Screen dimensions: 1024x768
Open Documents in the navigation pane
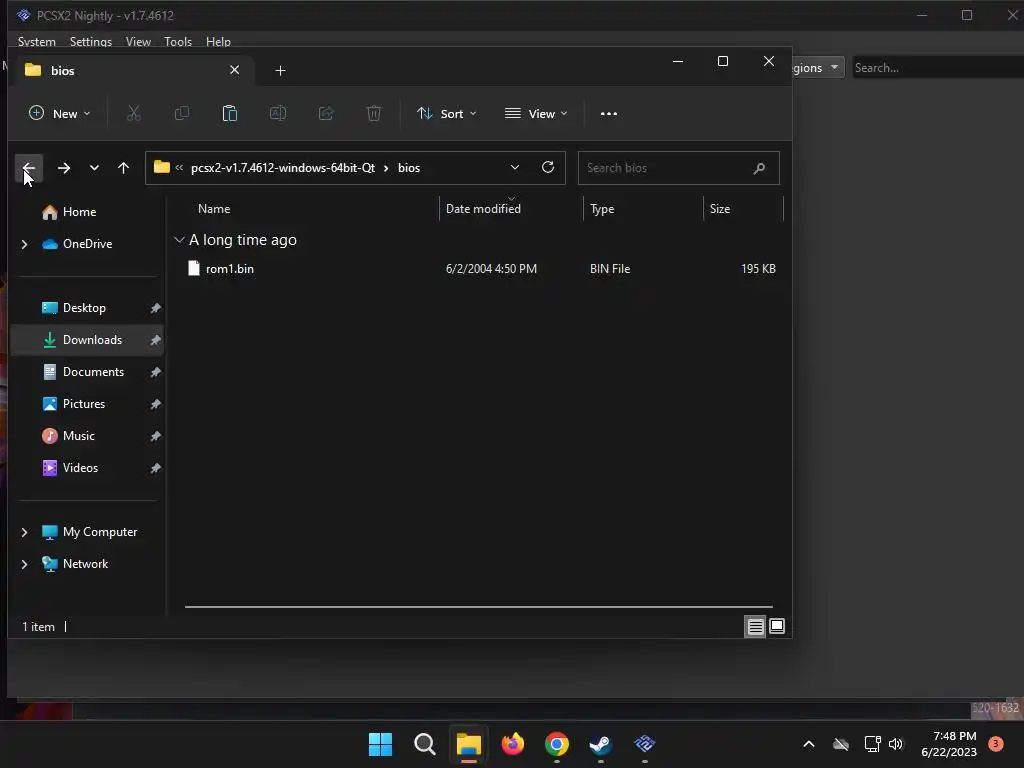click(93, 372)
